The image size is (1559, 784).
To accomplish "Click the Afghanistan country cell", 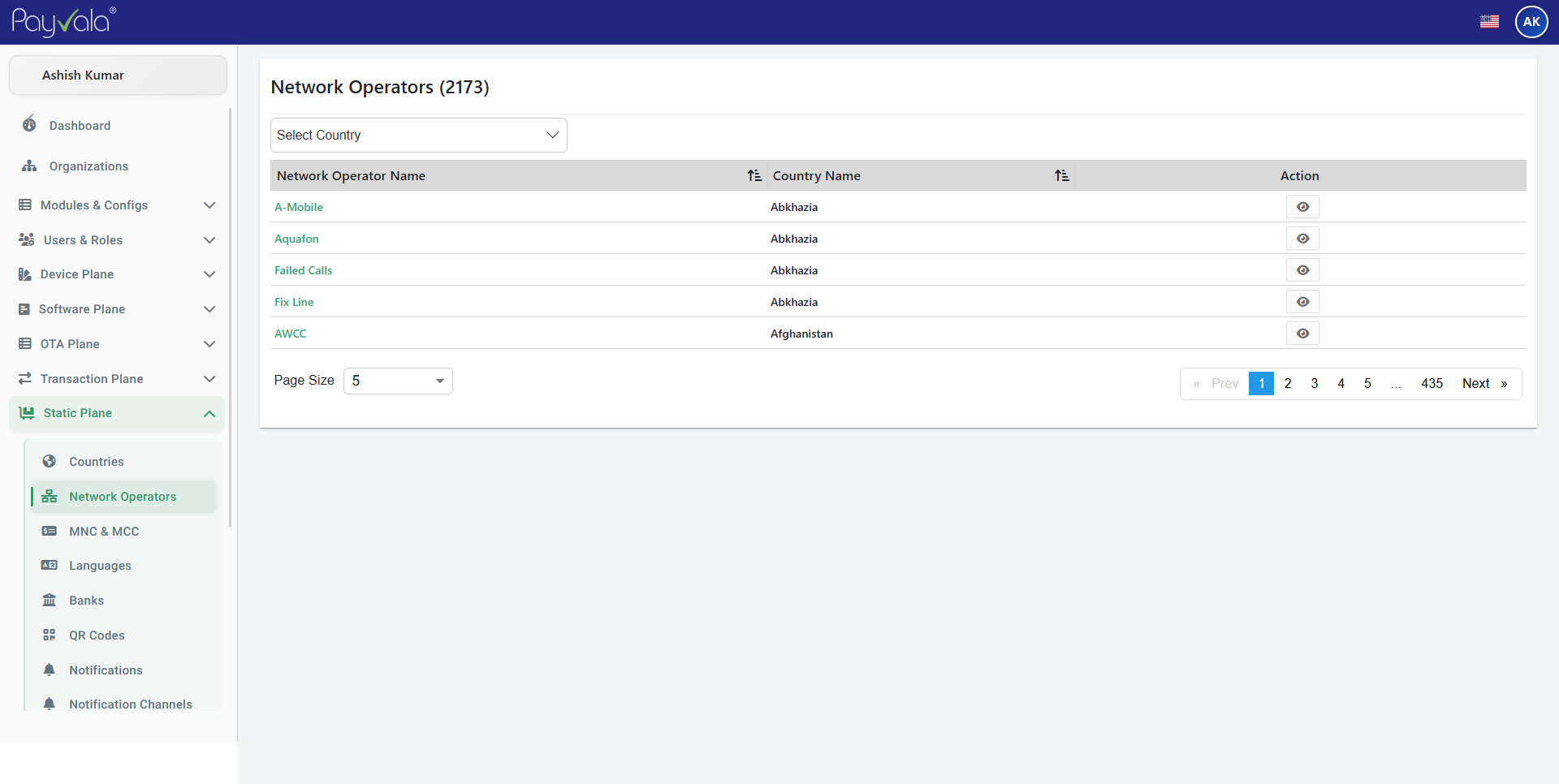I will tap(801, 334).
